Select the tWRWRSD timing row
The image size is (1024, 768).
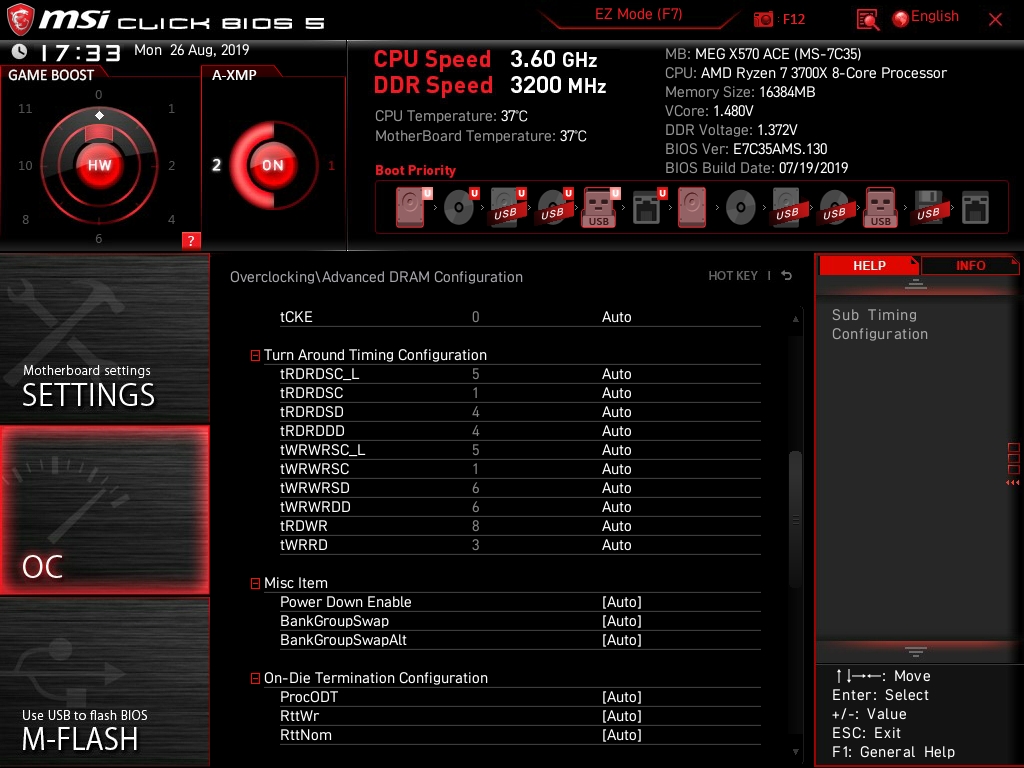point(520,488)
